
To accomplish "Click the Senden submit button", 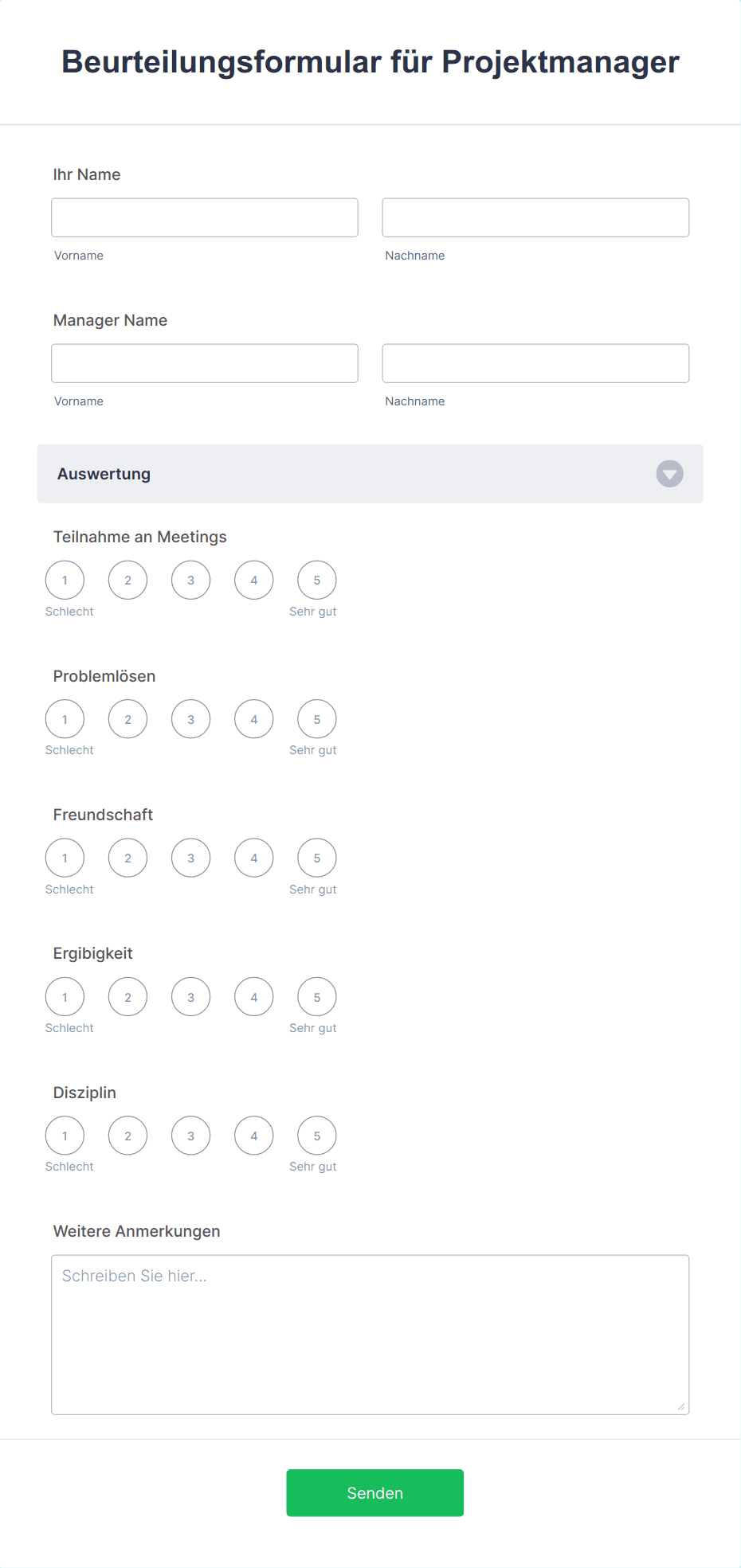I will tap(374, 1493).
